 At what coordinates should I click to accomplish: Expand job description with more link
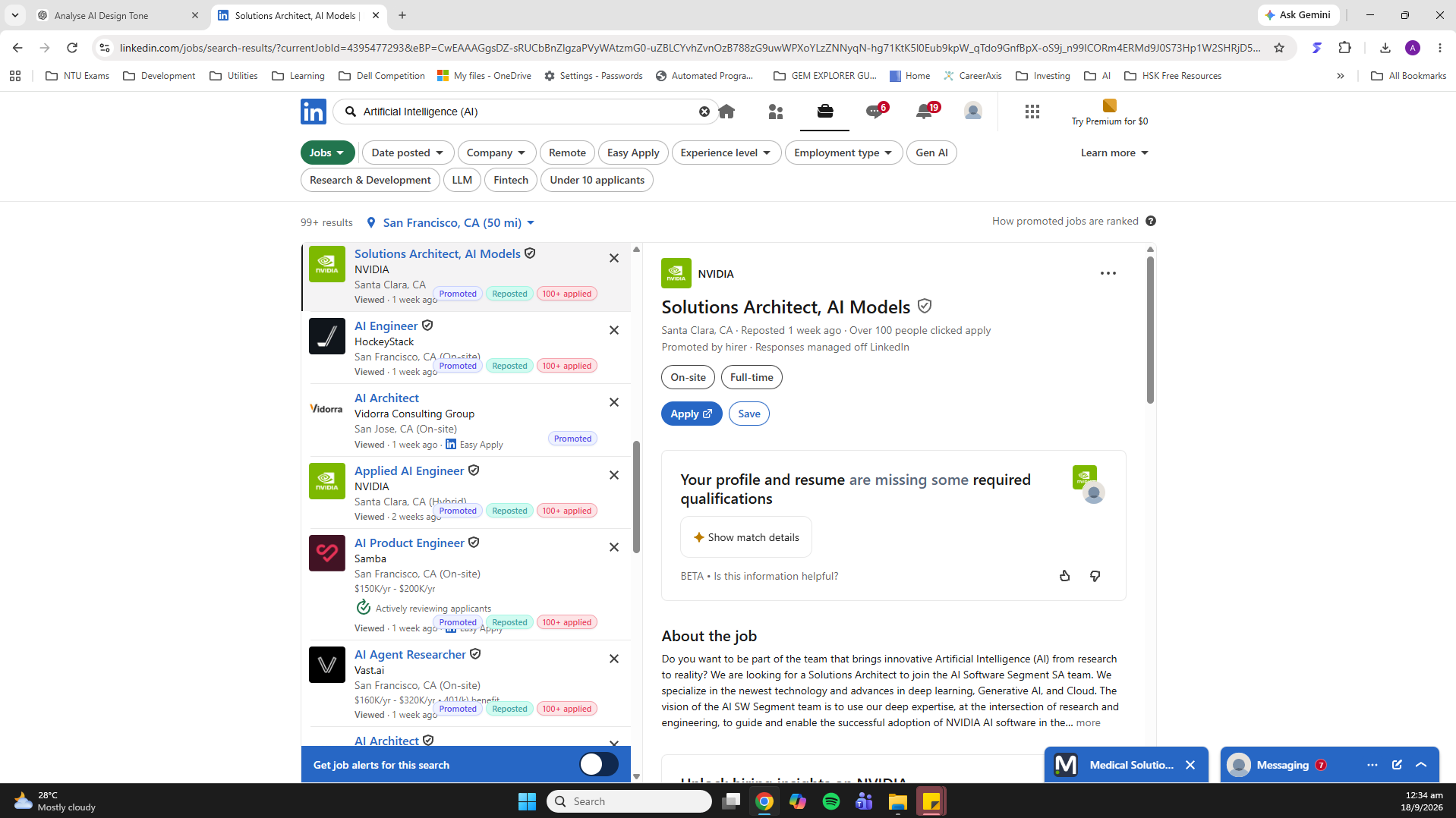click(x=1088, y=722)
